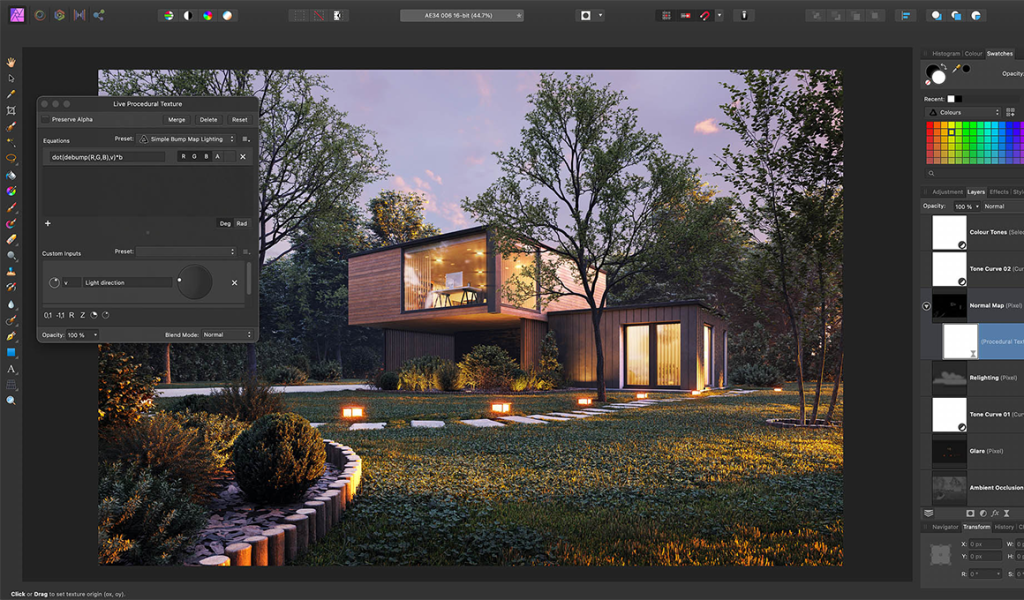The width and height of the screenshot is (1024, 600).
Task: Toggle the R channel for the equation
Action: [184, 157]
